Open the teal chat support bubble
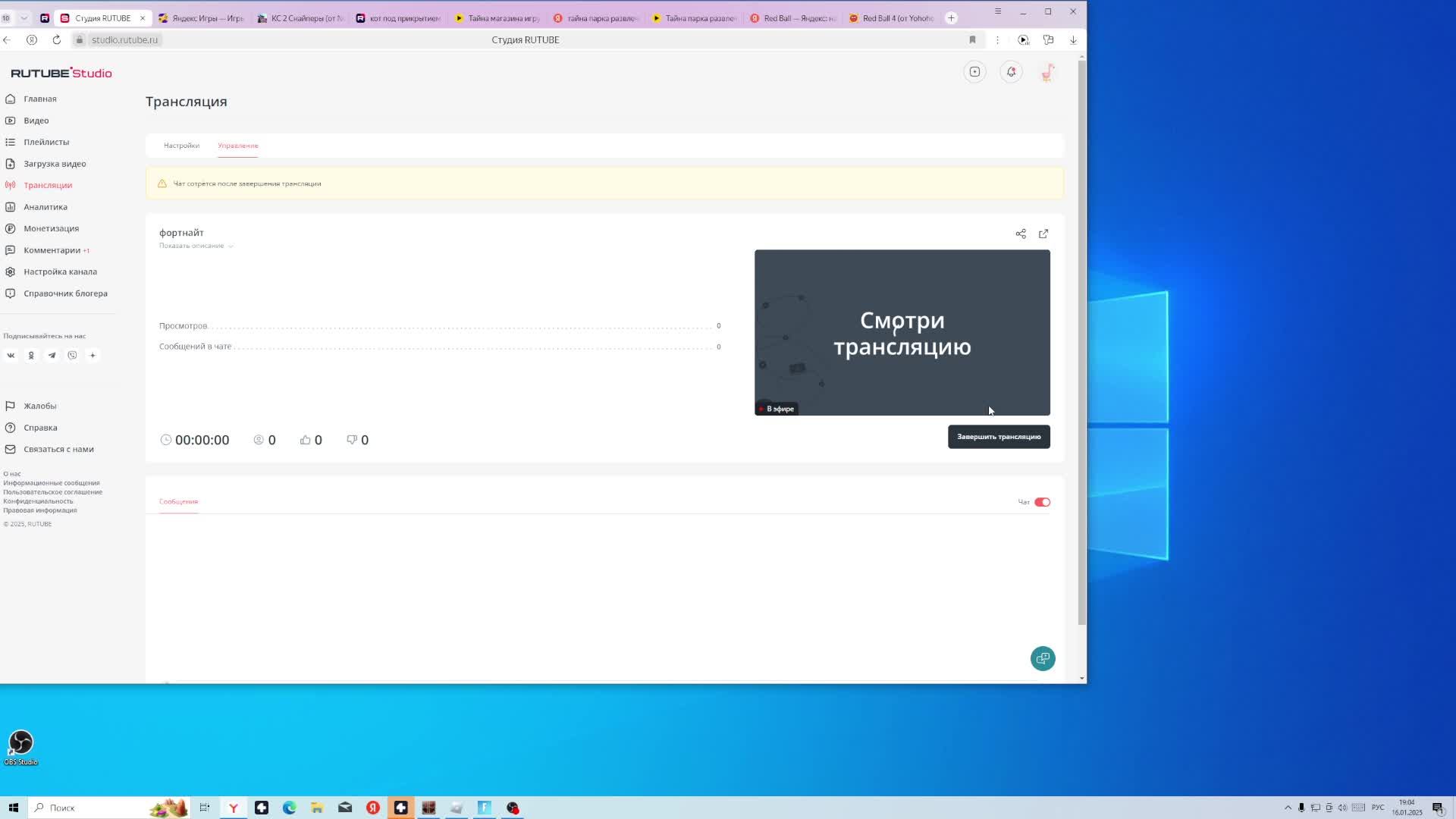1456x819 pixels. (x=1043, y=658)
